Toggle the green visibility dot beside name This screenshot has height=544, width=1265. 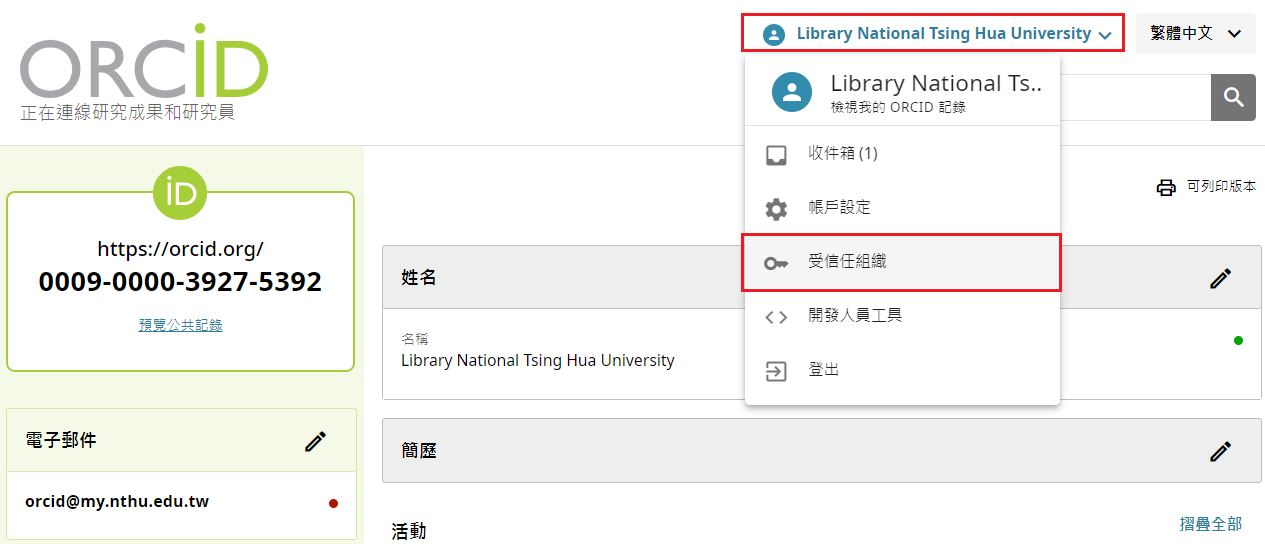1238,341
